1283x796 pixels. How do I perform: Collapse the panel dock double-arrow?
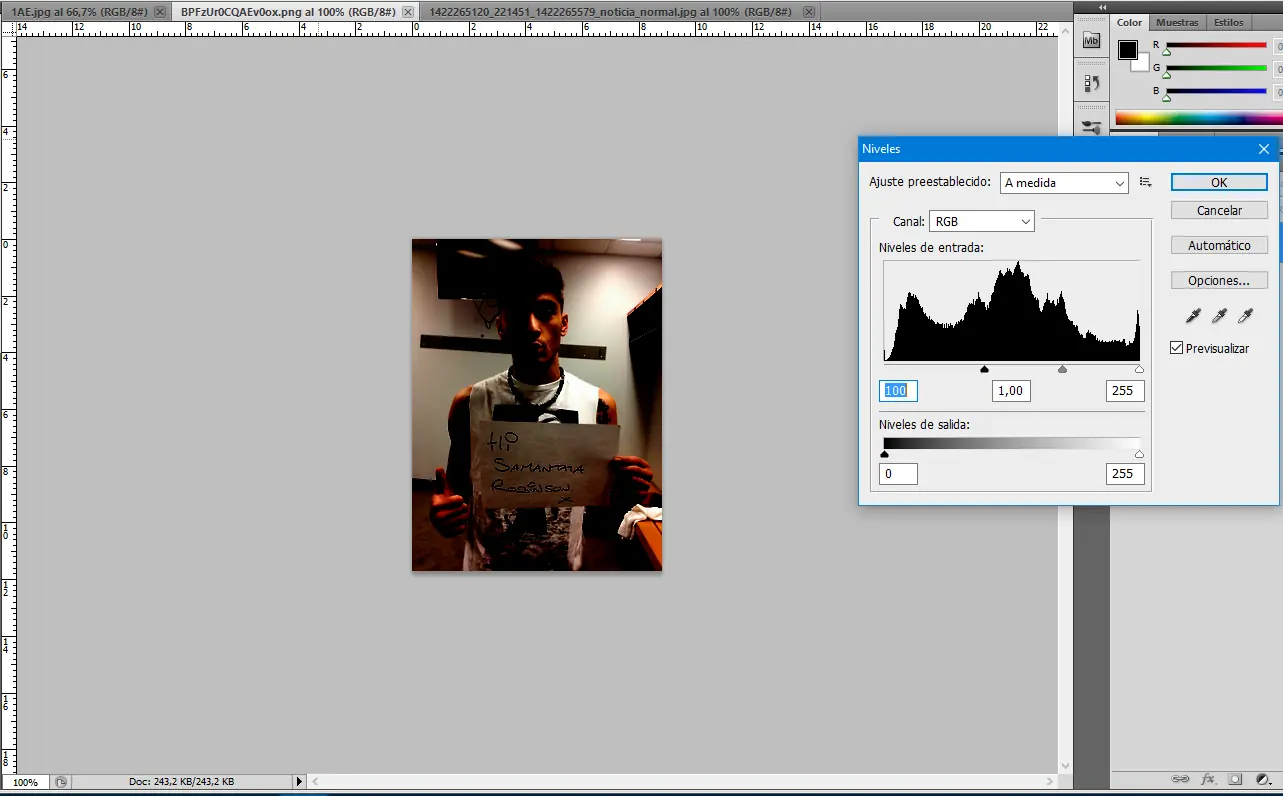pos(1103,6)
